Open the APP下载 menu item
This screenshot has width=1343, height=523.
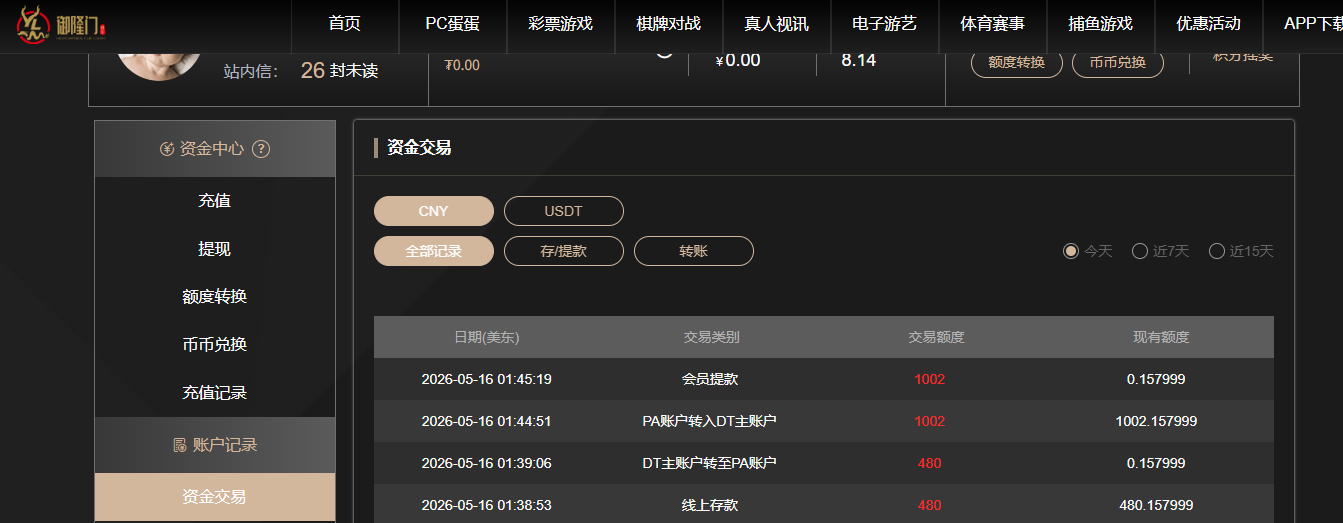click(x=1312, y=24)
